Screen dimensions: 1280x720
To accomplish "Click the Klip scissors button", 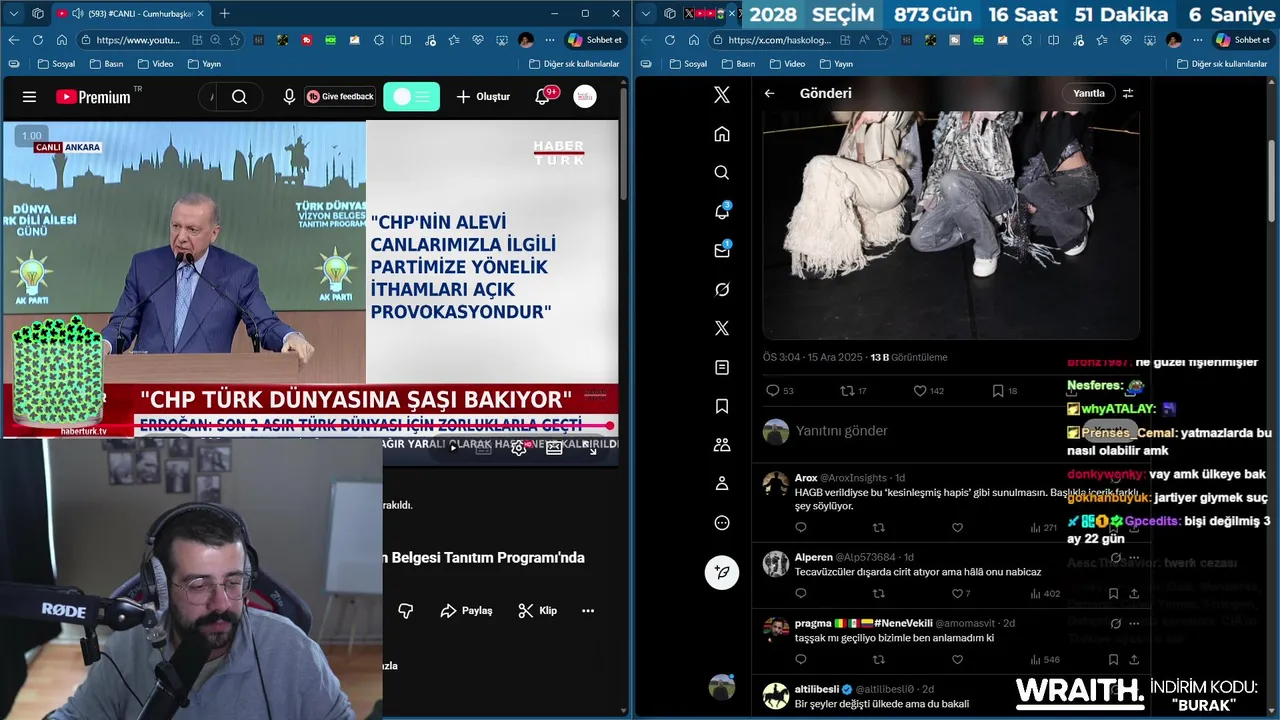I will (538, 610).
